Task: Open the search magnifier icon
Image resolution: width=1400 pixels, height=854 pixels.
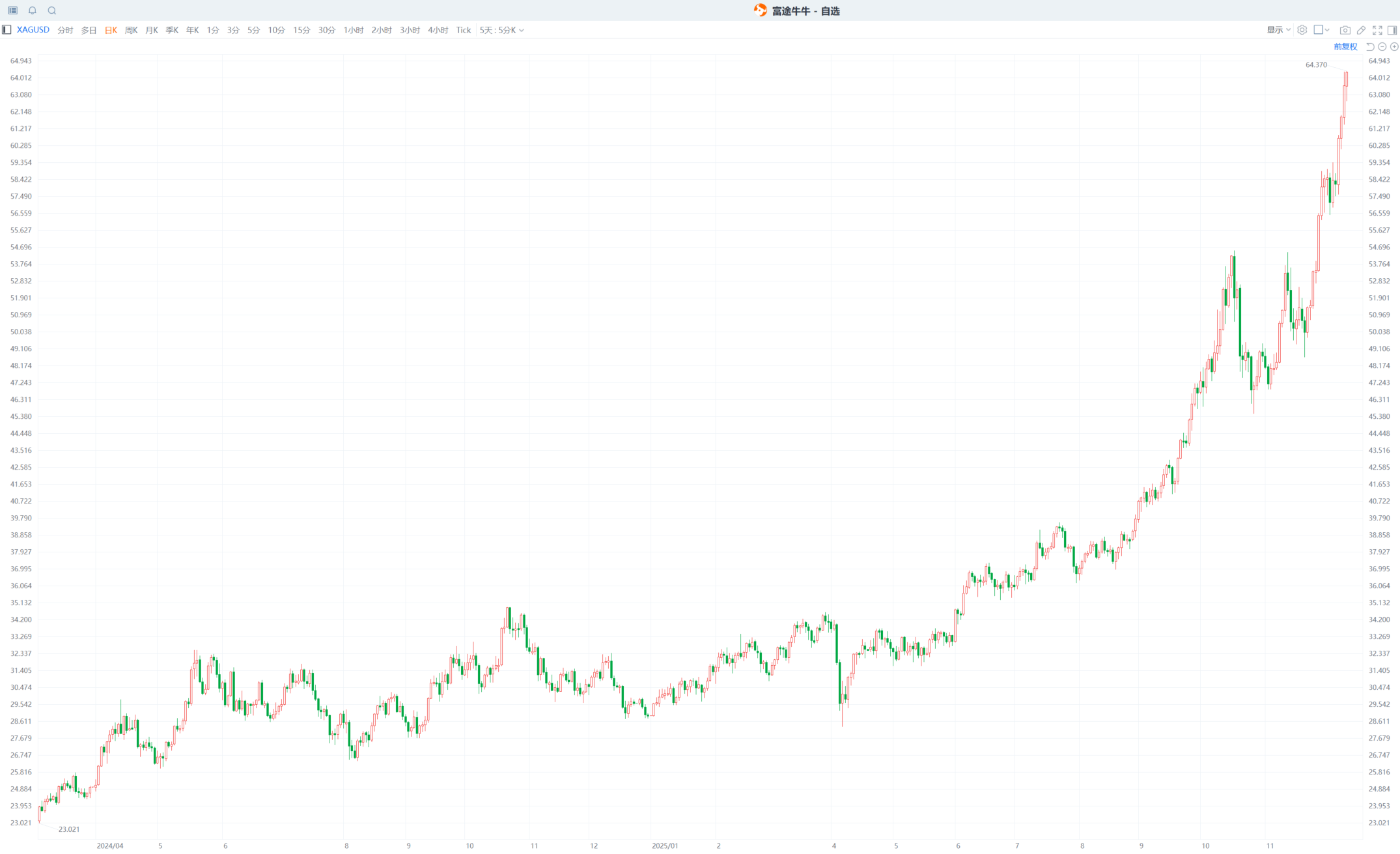Action: point(52,10)
